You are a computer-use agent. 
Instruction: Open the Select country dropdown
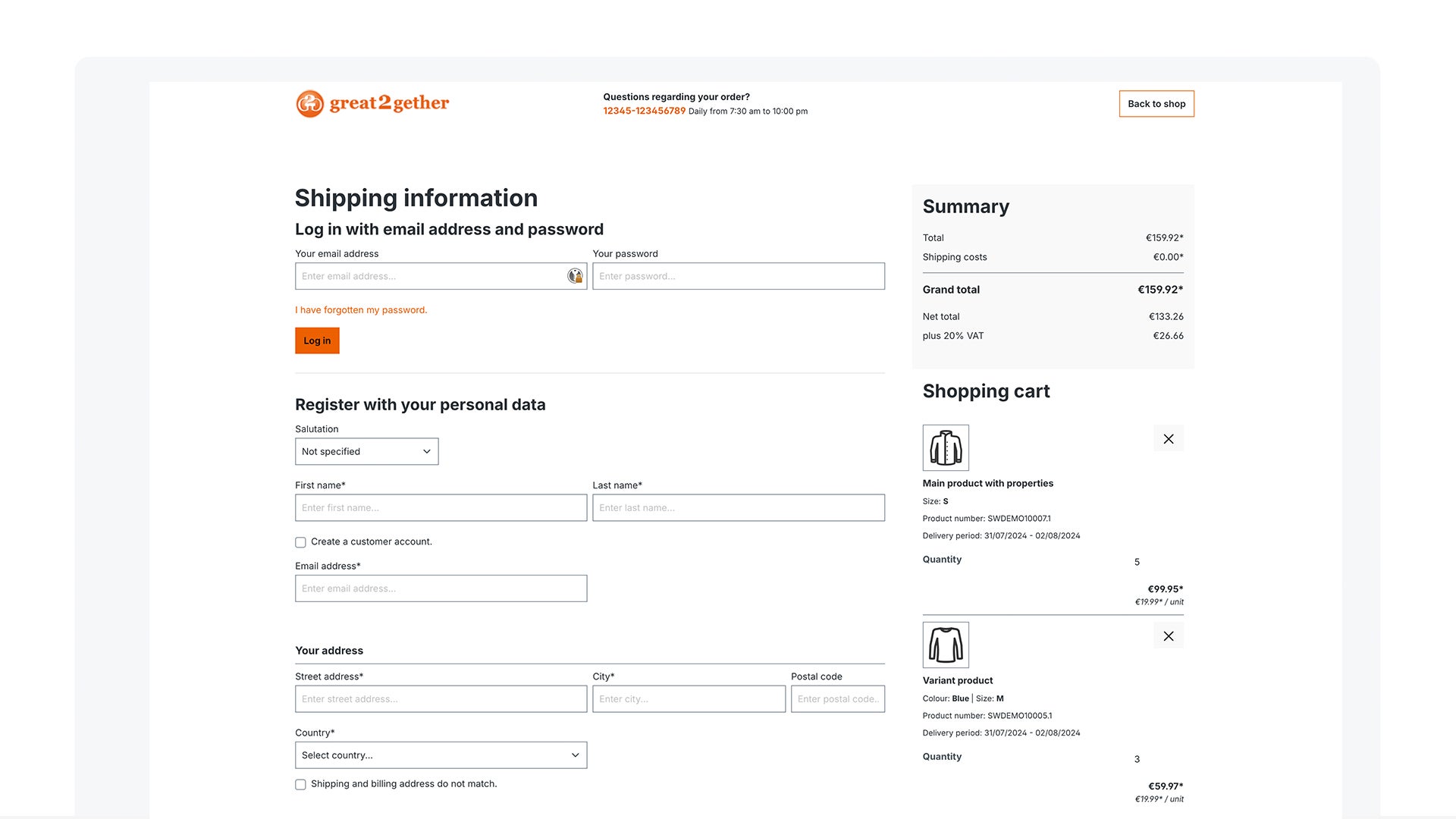441,755
